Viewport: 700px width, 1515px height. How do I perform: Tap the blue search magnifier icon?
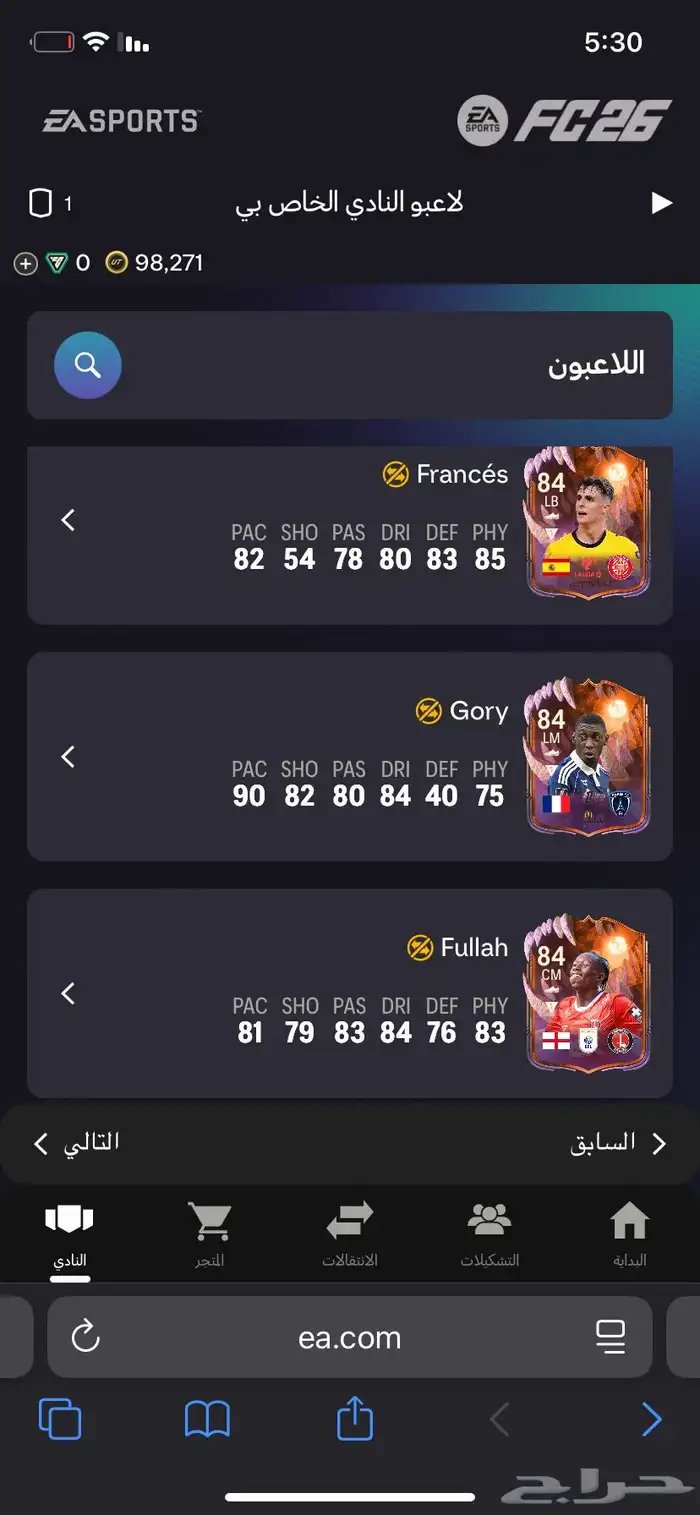tap(88, 366)
